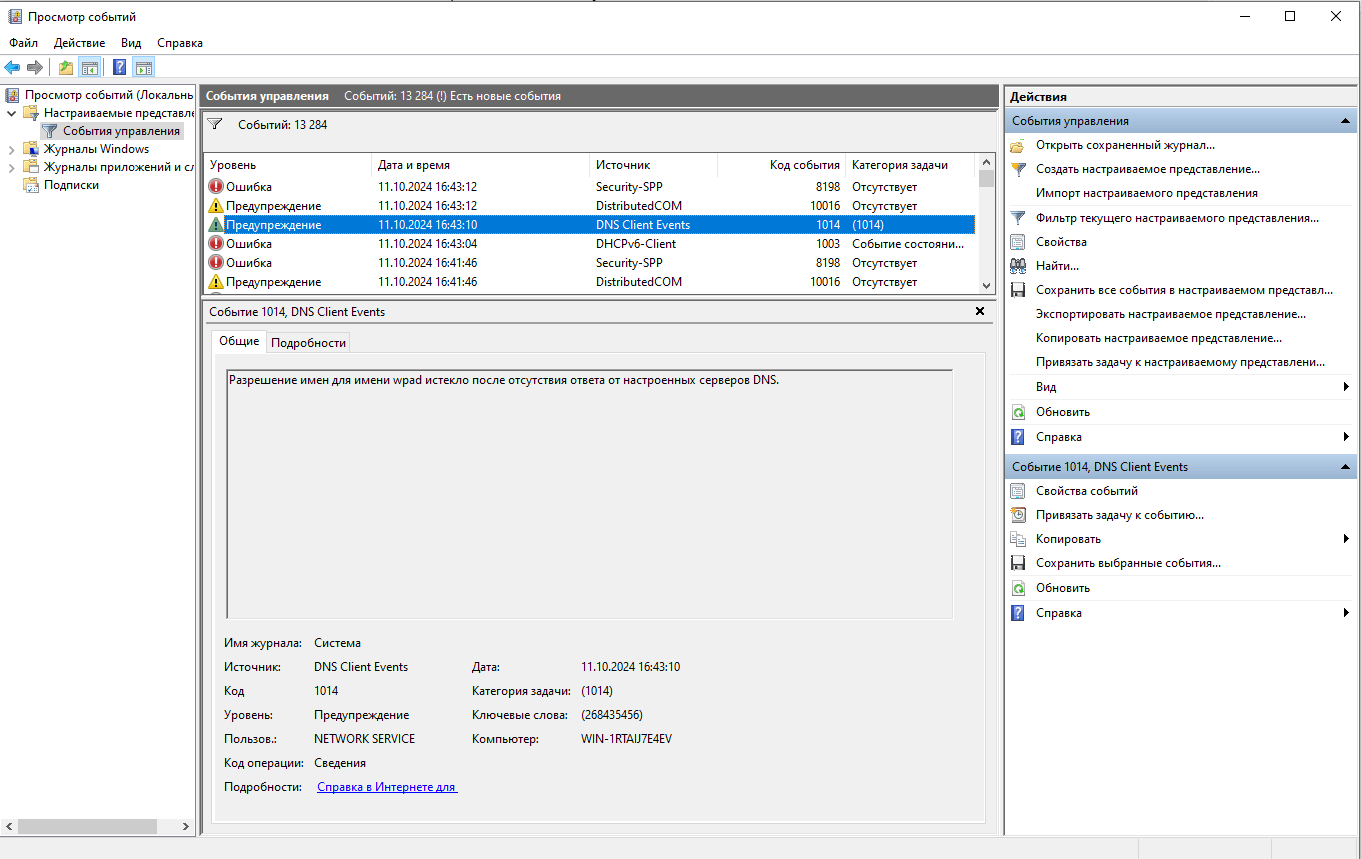Open the Справка в Интернете link
Viewport: 1361px width, 859px height.
387,787
